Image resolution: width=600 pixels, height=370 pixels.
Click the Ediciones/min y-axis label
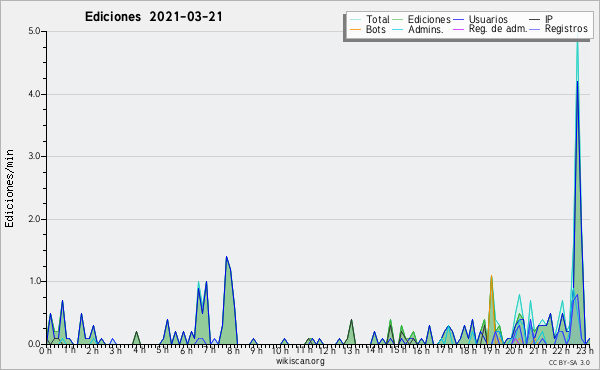(9, 188)
